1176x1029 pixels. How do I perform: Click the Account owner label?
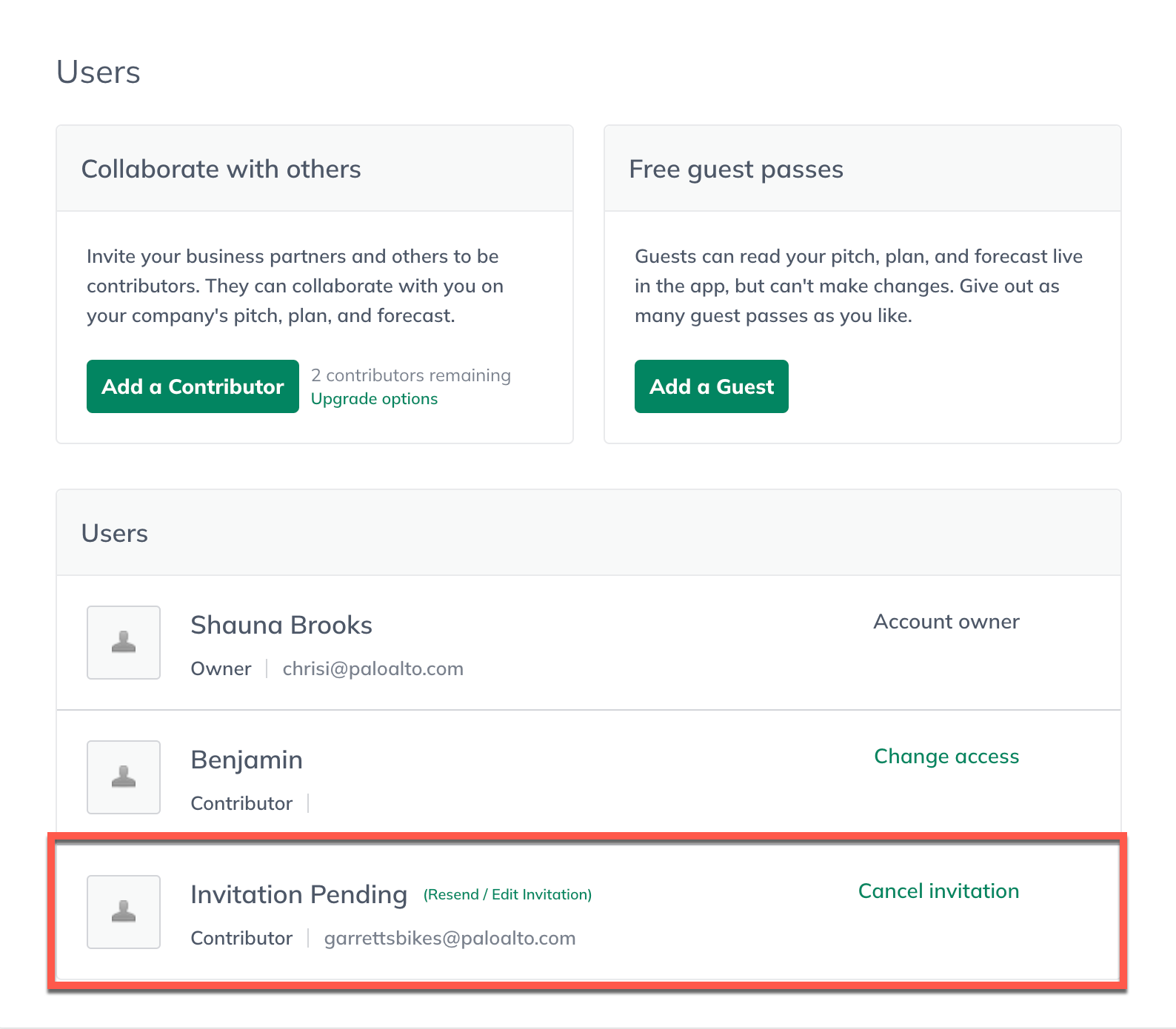tap(946, 622)
